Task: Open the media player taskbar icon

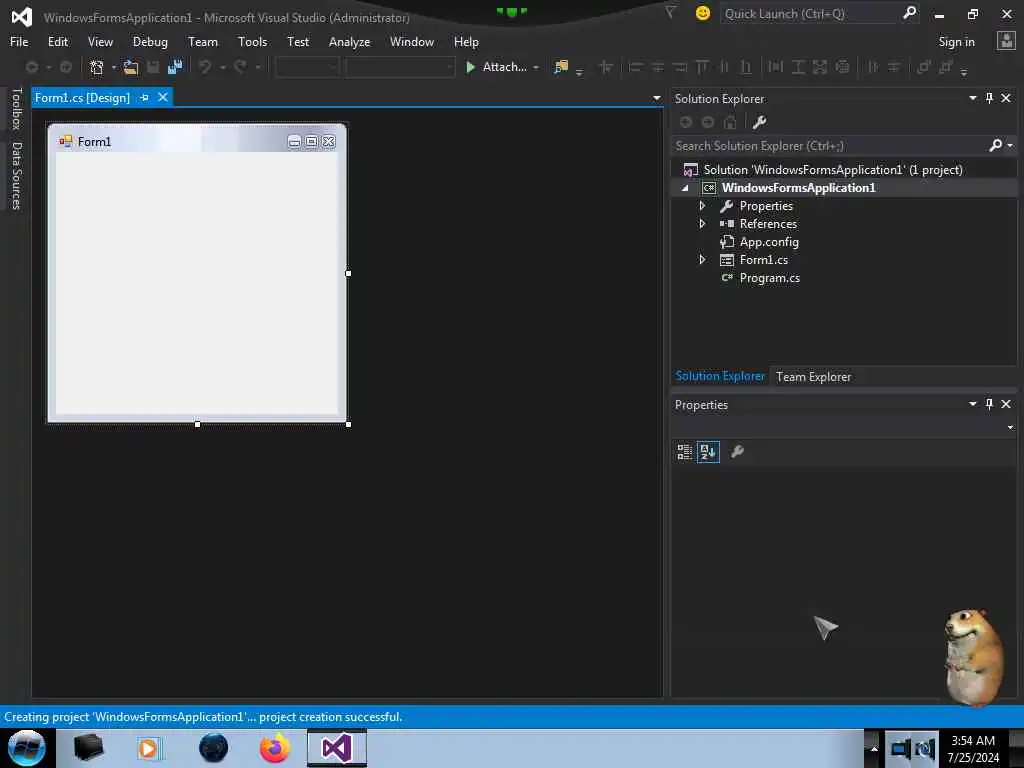Action: click(148, 748)
